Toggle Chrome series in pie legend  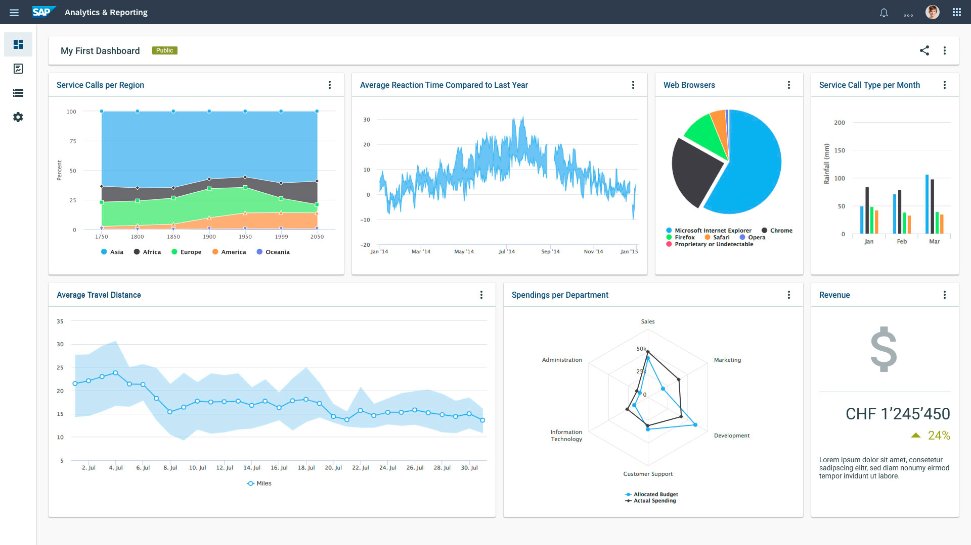[x=776, y=231]
